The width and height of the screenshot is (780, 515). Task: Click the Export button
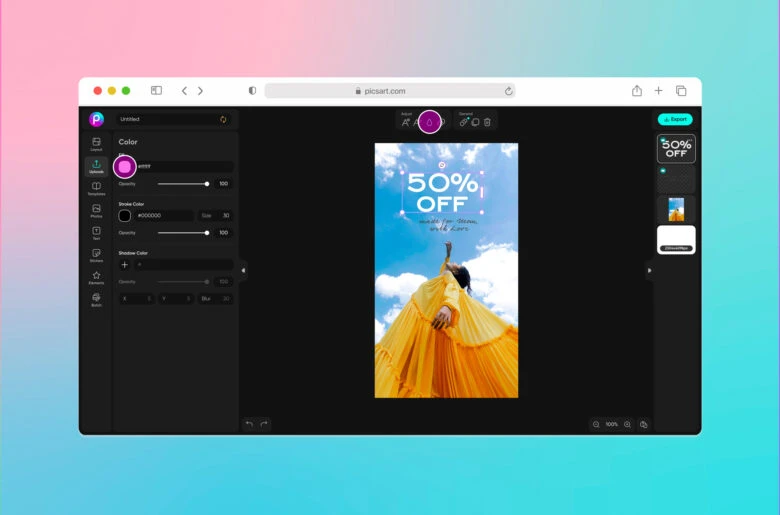tap(675, 119)
